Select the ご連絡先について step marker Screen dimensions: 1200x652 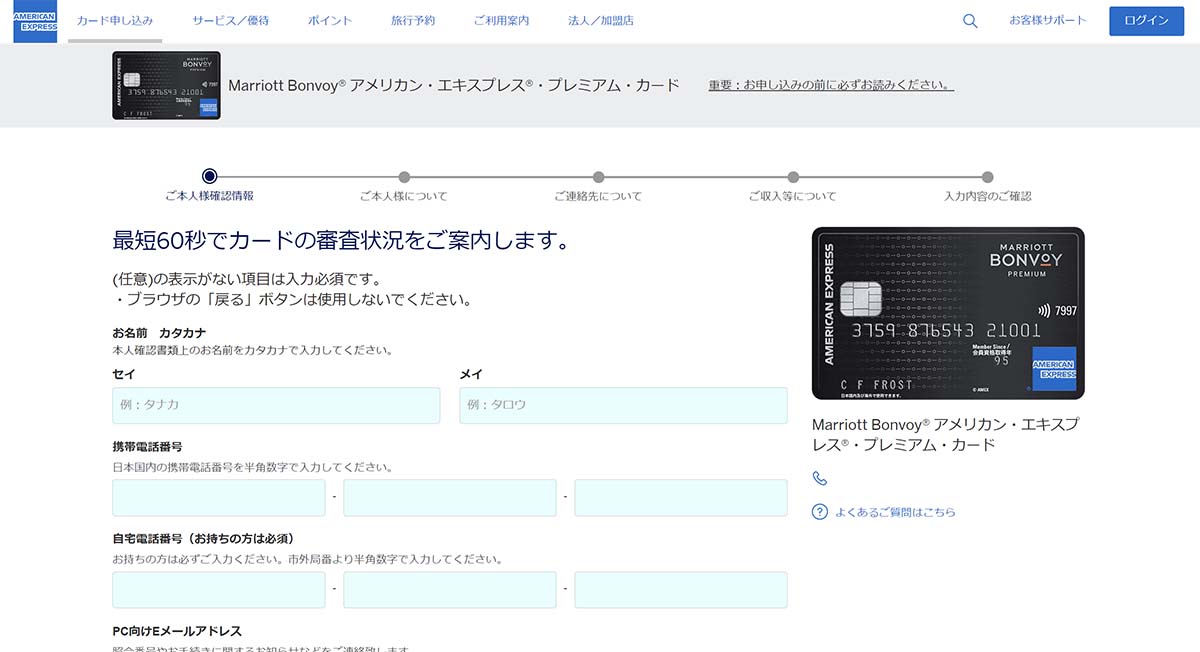point(598,177)
